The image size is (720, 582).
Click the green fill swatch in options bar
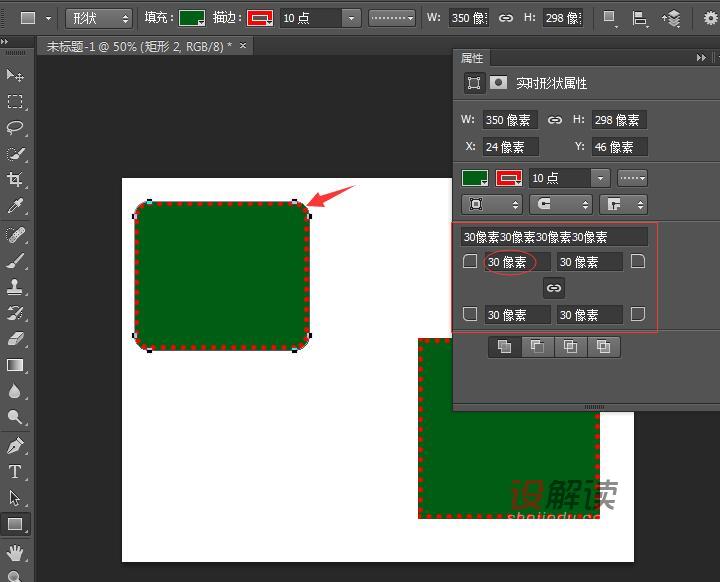click(192, 18)
